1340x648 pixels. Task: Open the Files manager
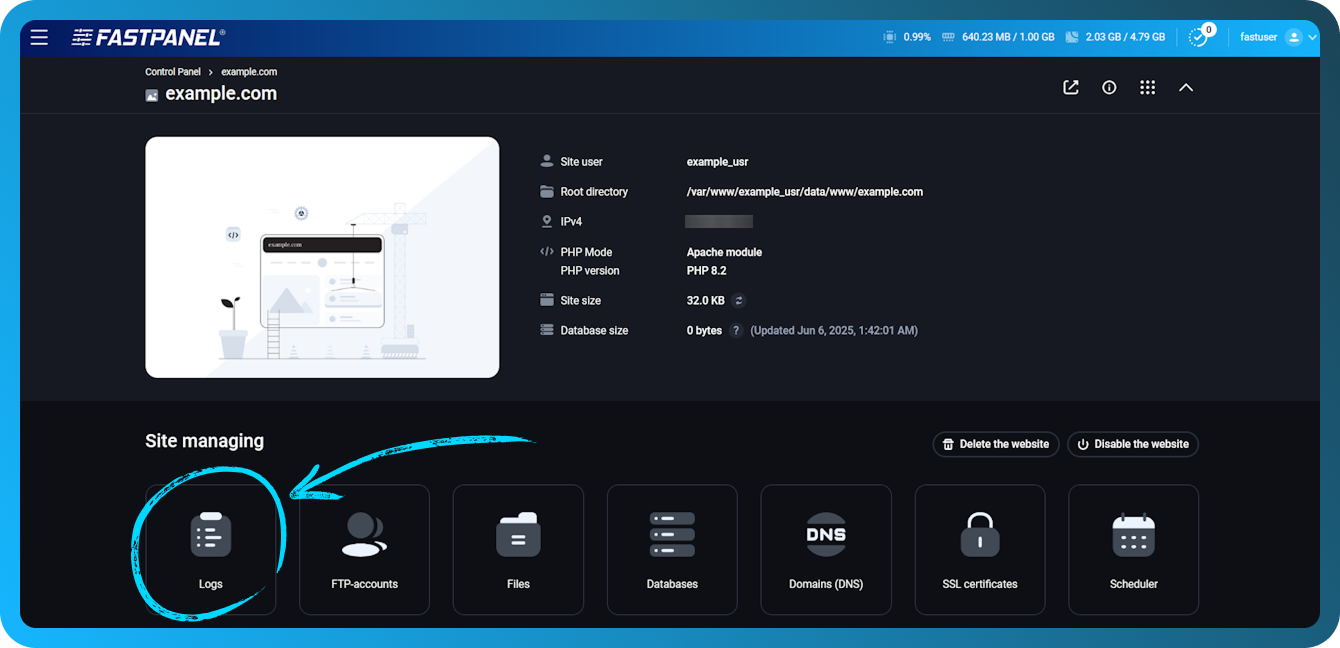(518, 549)
